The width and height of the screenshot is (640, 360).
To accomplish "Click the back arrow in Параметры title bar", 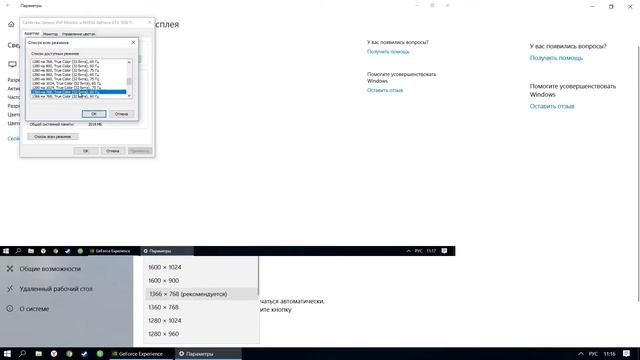I will click(7, 6).
